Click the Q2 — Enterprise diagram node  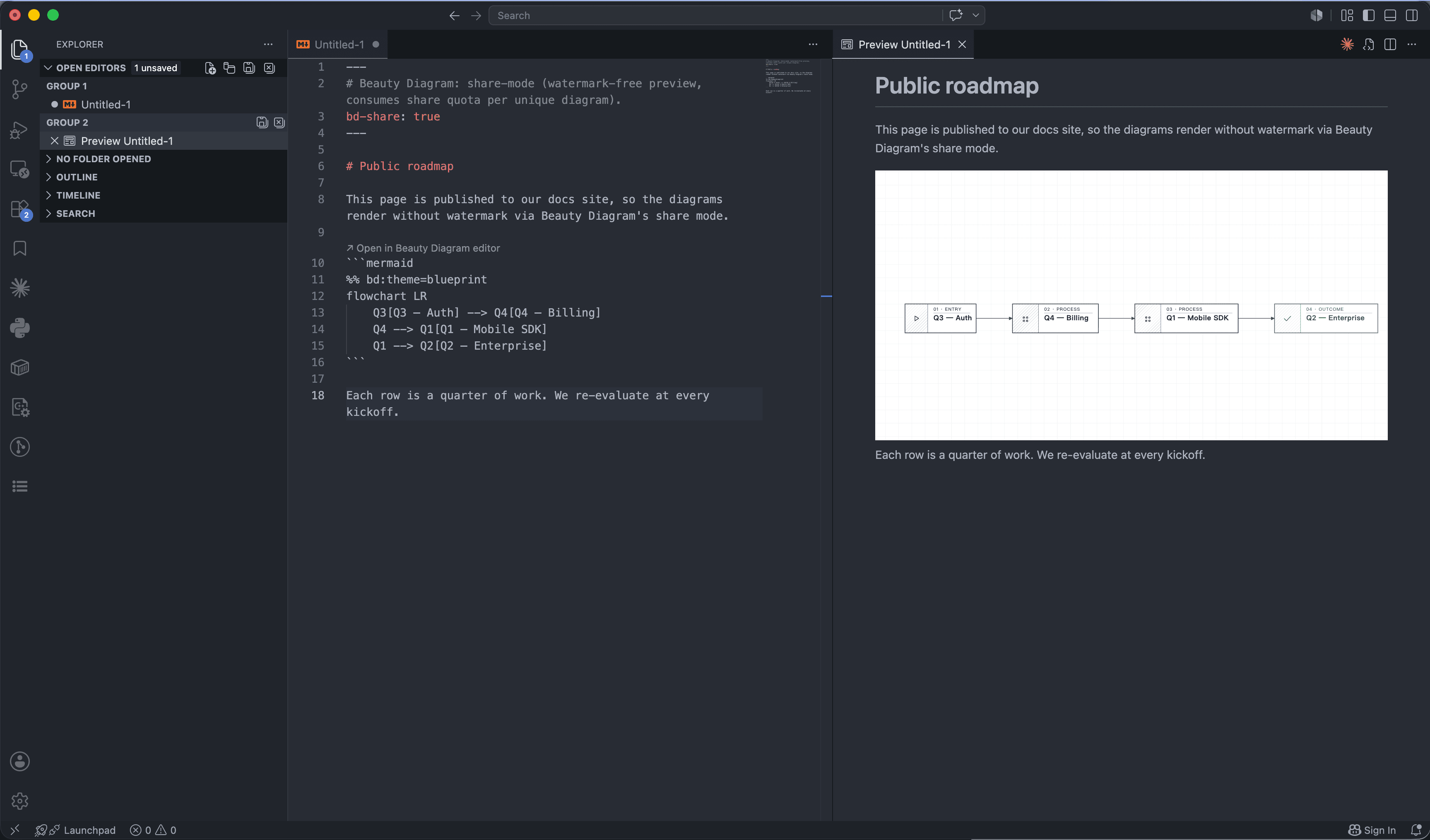(1326, 318)
